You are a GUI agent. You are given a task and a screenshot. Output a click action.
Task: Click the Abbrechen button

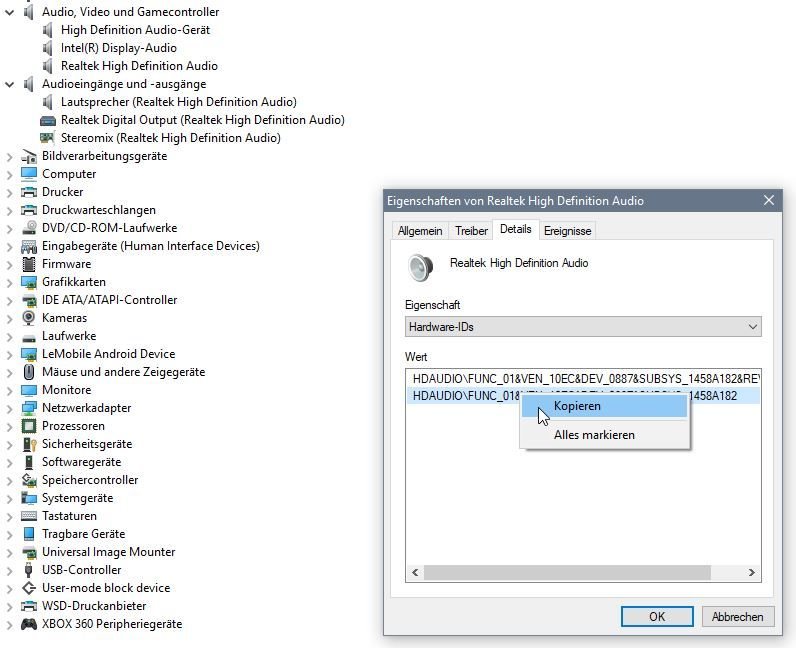coord(738,617)
